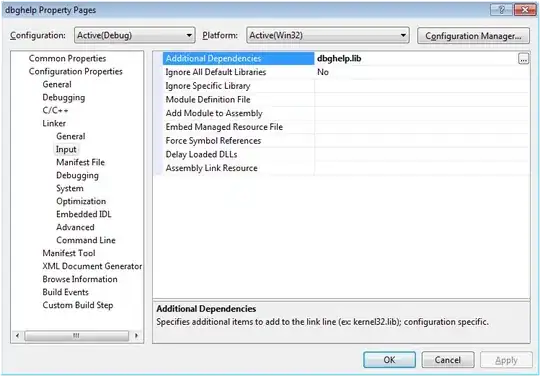540x376 pixels.
Task: Select General under Linker
Action: [71, 136]
